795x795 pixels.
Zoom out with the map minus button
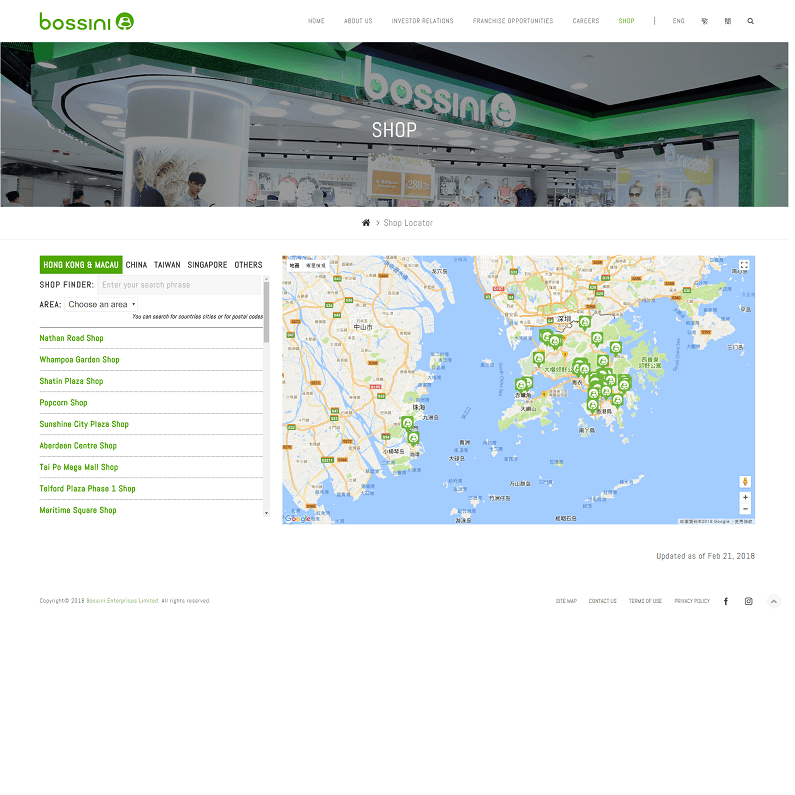coord(745,509)
